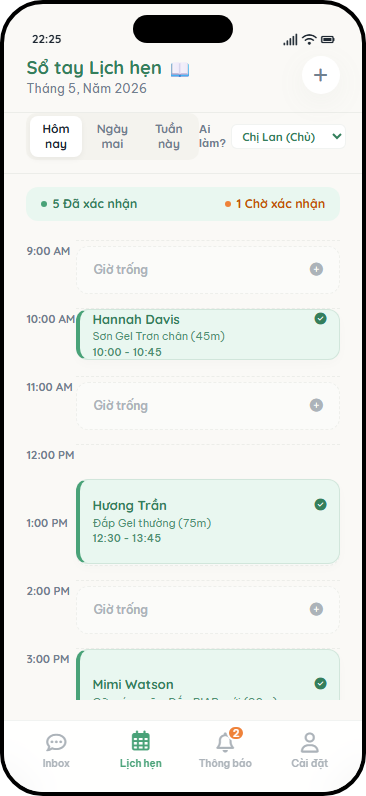
Task: Open Thông báo bell with badge
Action: pos(225,743)
